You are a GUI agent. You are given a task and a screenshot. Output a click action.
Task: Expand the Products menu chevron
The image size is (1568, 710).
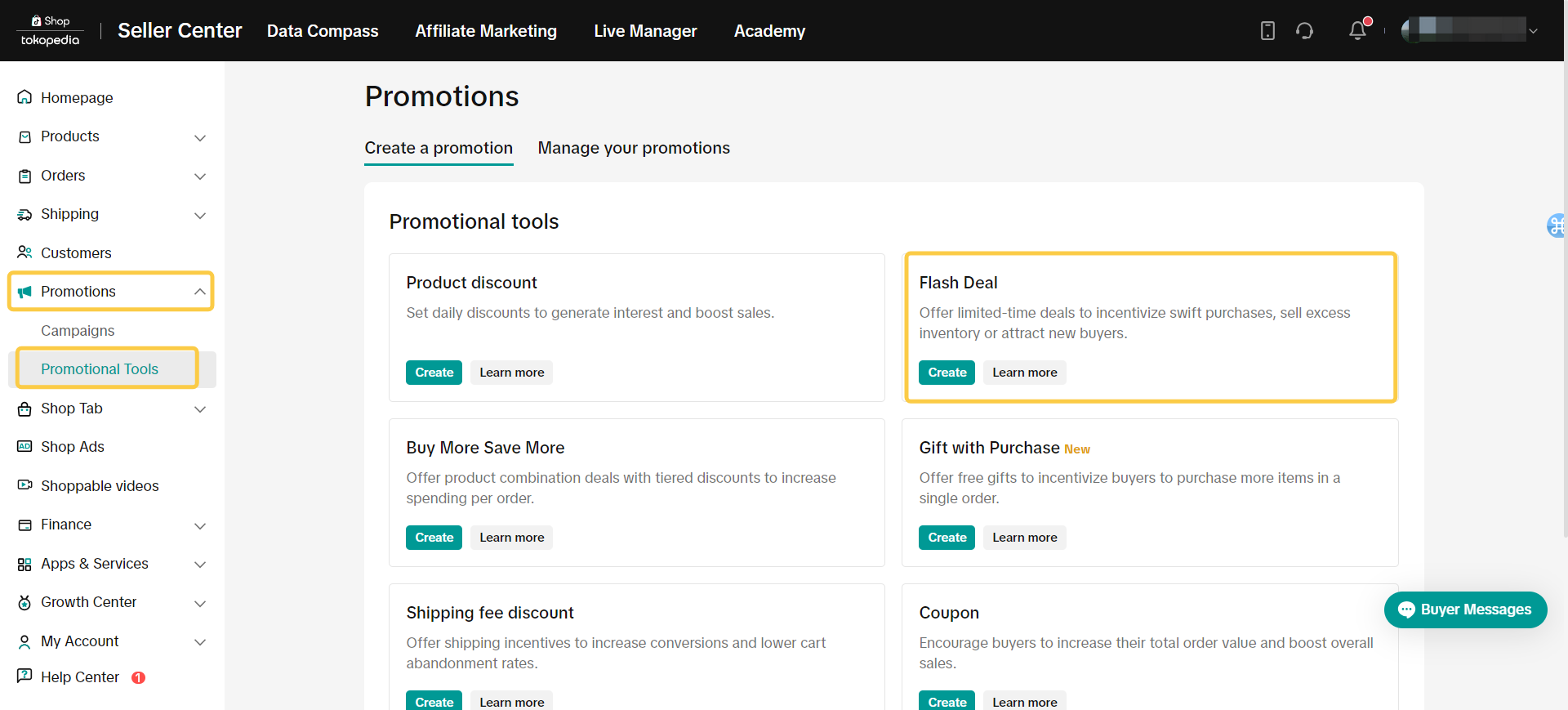click(200, 137)
